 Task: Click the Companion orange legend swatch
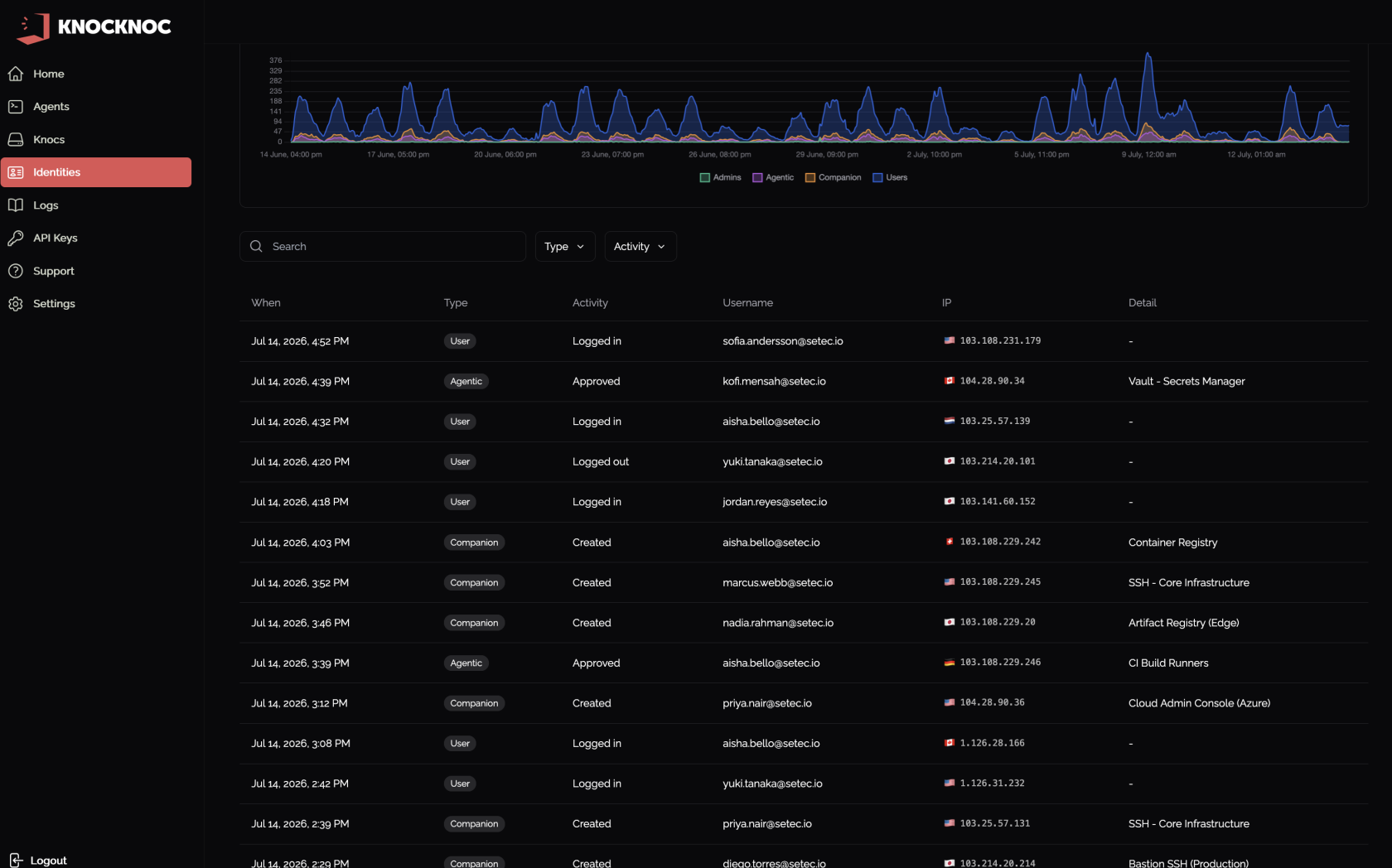point(810,177)
